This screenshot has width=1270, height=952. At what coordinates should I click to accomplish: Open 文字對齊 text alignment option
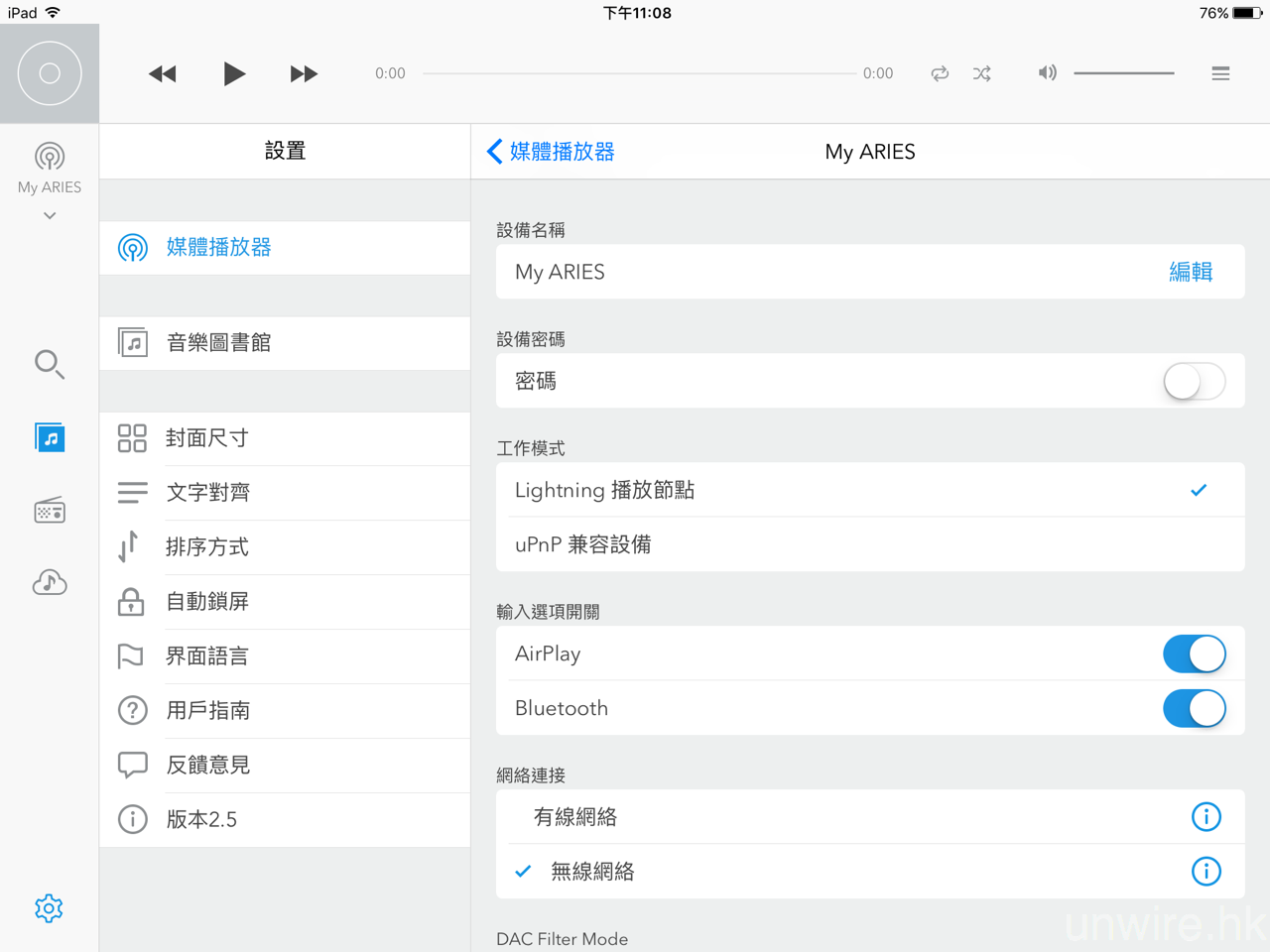pos(285,493)
